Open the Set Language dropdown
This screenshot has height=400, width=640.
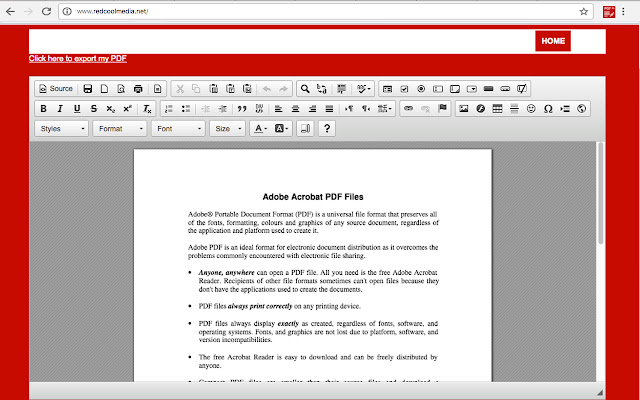click(385, 109)
